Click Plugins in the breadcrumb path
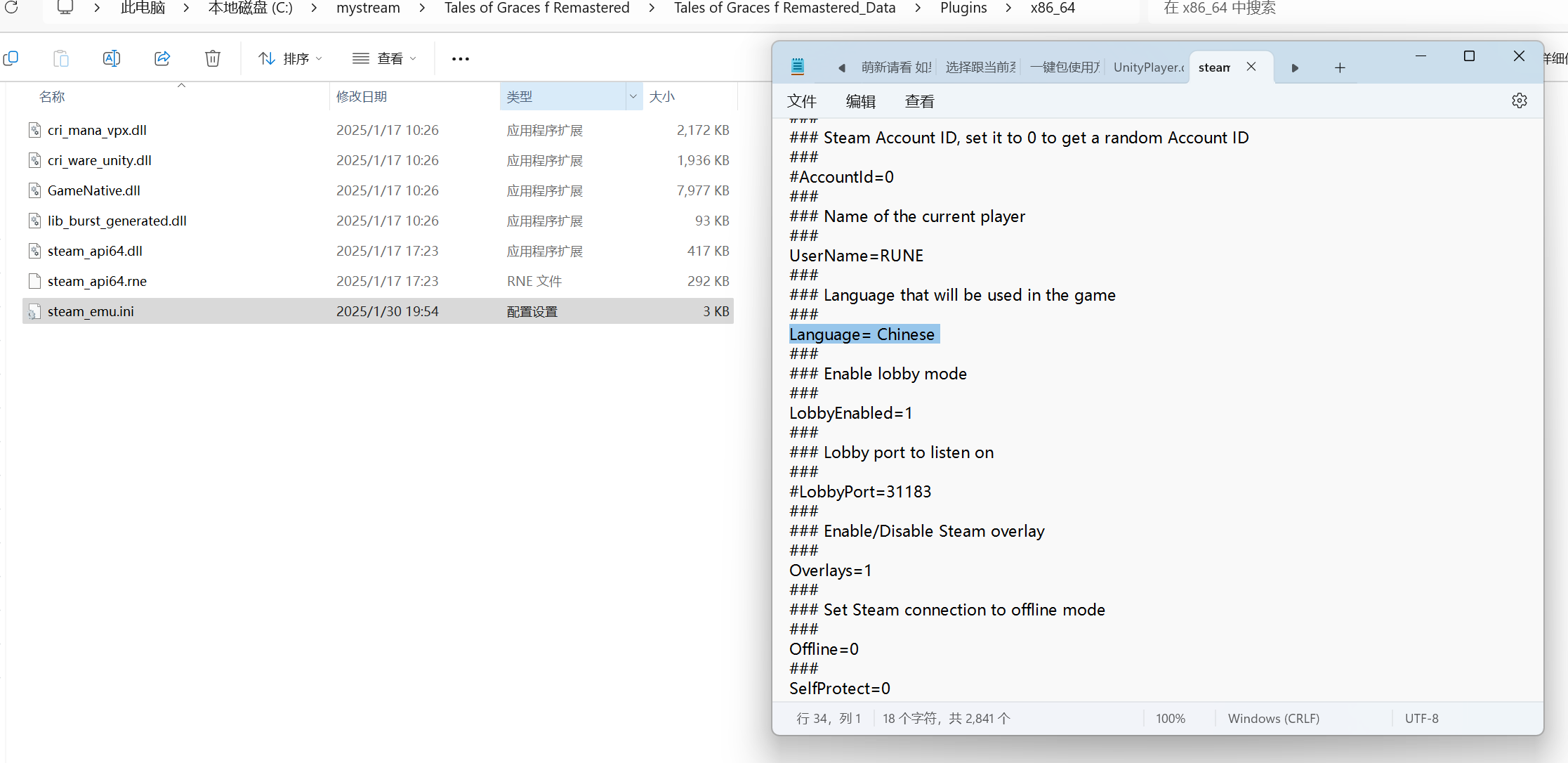The height and width of the screenshot is (763, 1568). 963,8
